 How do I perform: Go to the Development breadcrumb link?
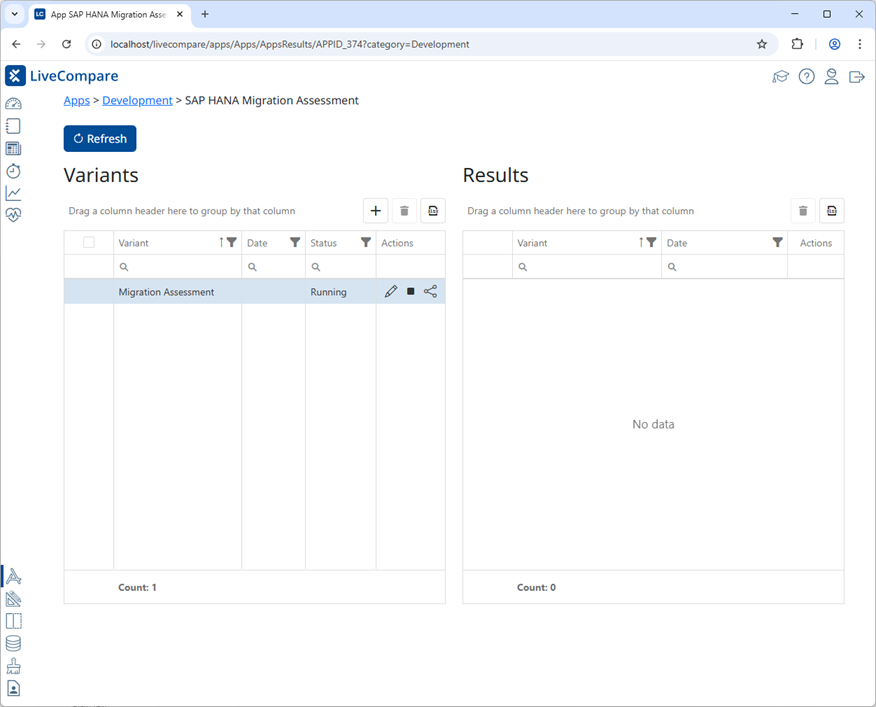(137, 101)
